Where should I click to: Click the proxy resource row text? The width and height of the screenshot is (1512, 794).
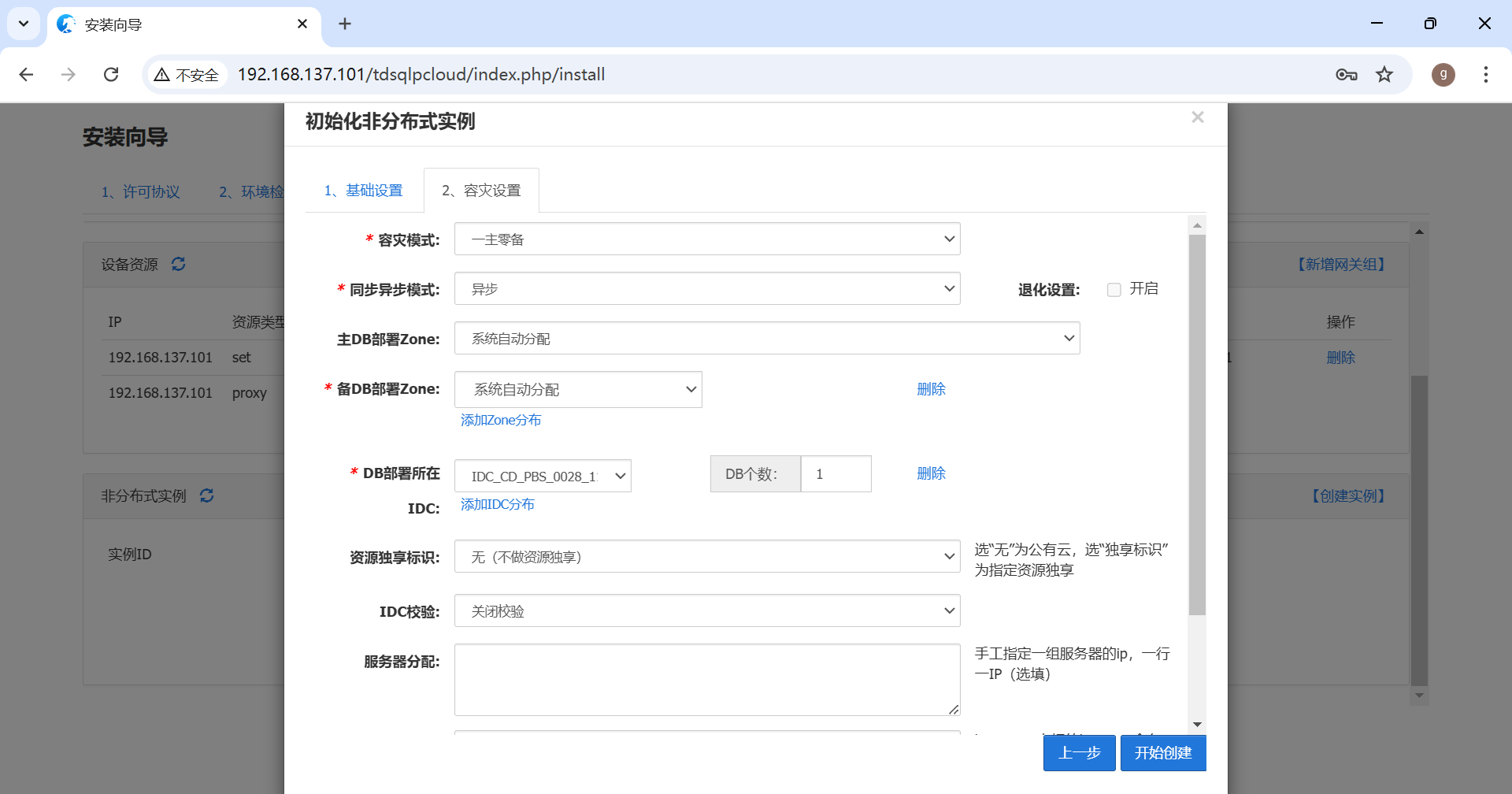coord(249,393)
